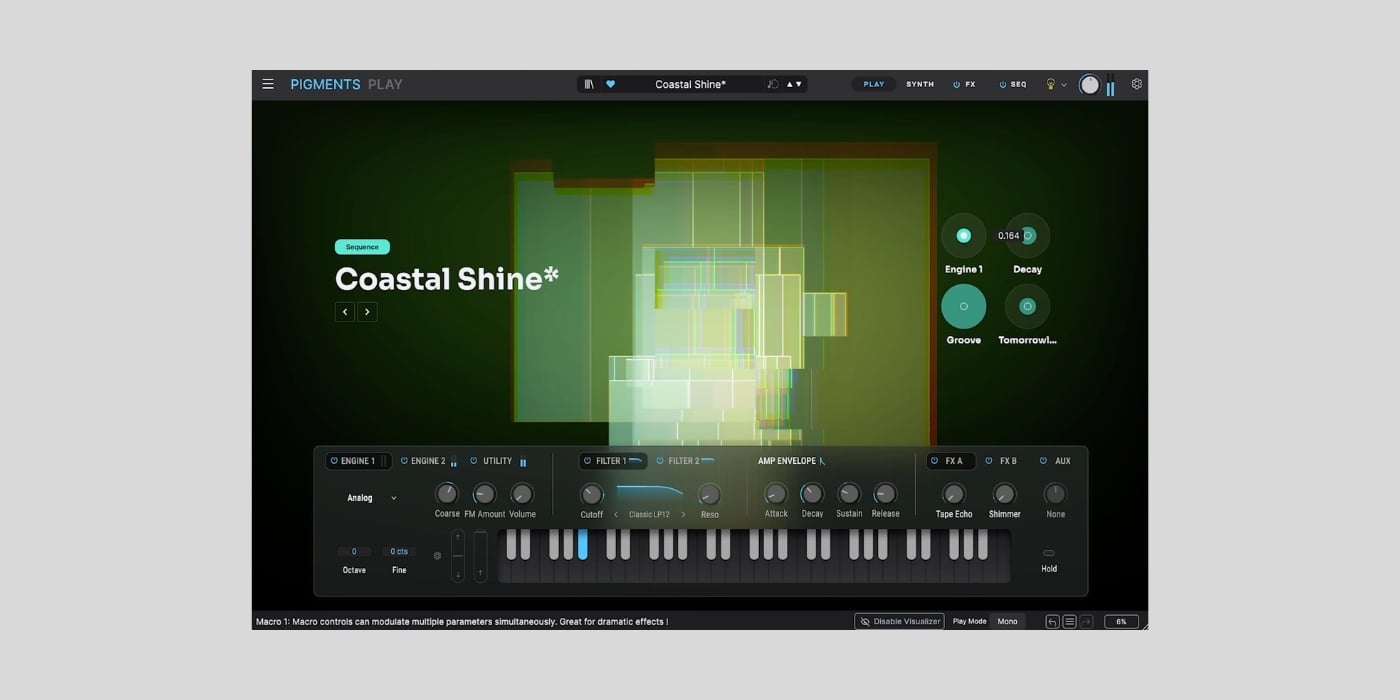1400x700 pixels.
Task: Click the master volume knob
Action: click(1089, 85)
